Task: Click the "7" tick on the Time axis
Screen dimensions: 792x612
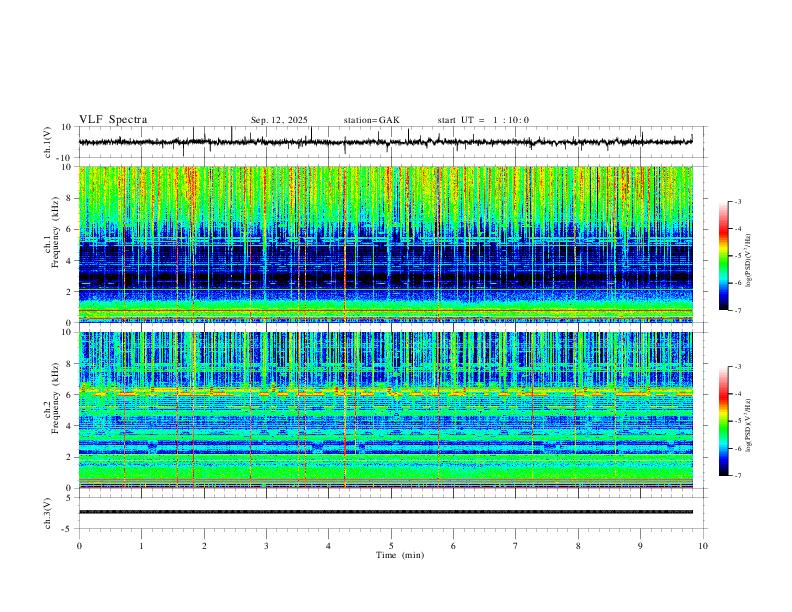Action: (x=516, y=546)
